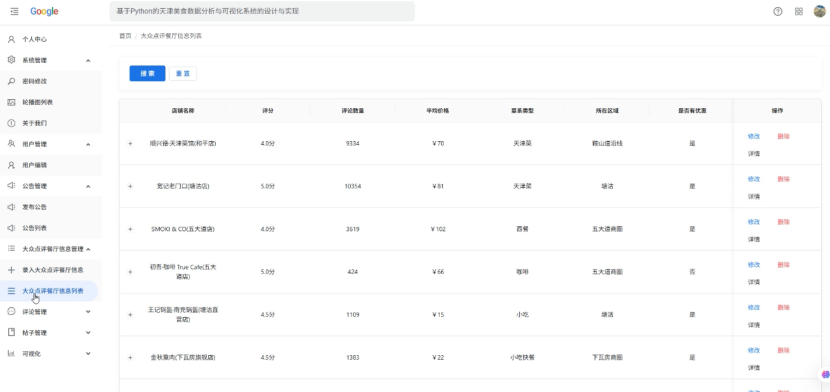Click the 重置 button
The height and width of the screenshot is (392, 830).
click(183, 74)
